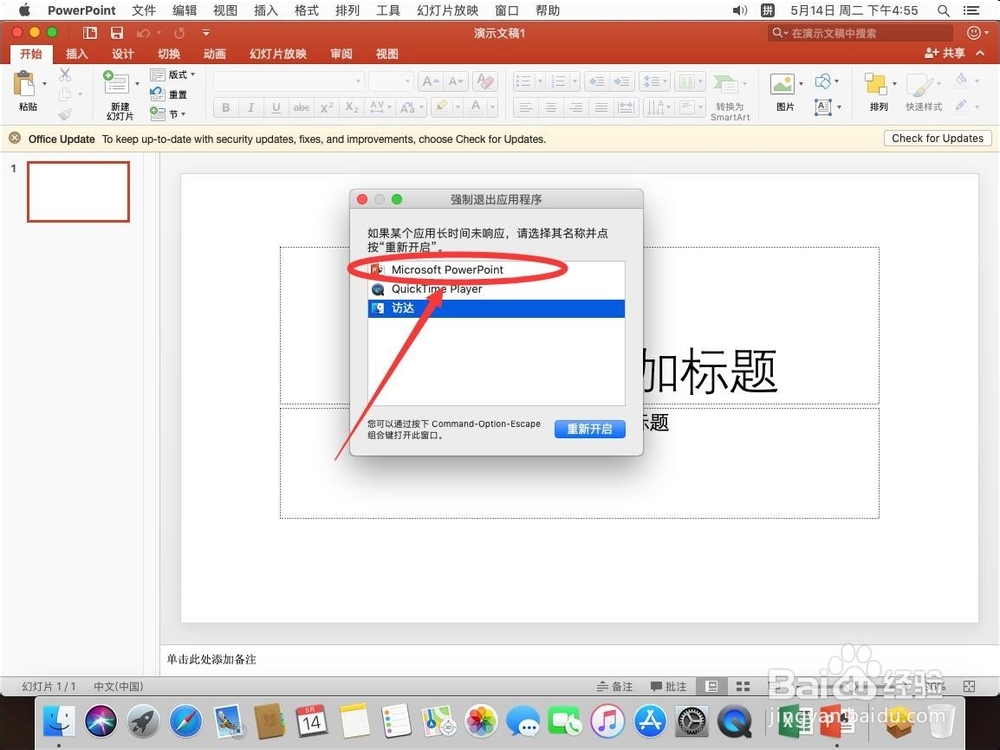Click the Save floppy disk icon
Screen dimensions: 1000x750
[117, 33]
